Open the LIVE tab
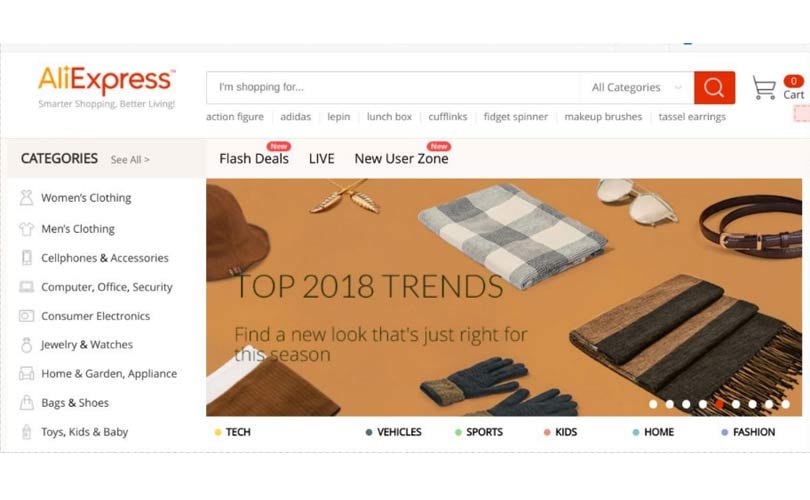 321,159
